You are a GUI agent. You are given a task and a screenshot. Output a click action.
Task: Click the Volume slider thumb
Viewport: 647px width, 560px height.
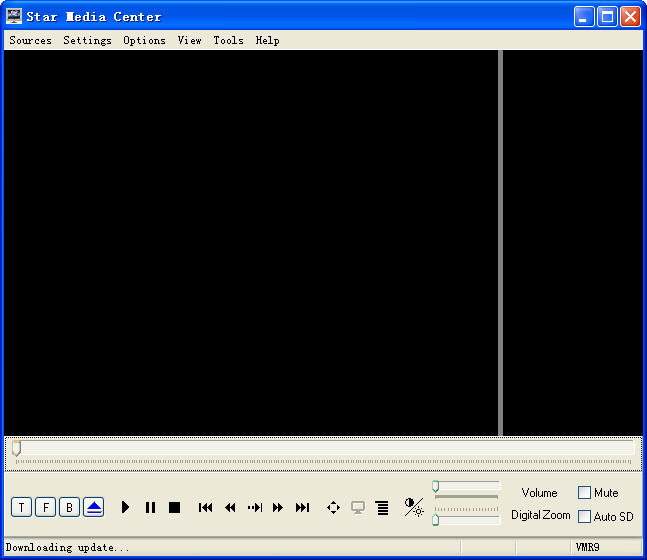[435, 486]
